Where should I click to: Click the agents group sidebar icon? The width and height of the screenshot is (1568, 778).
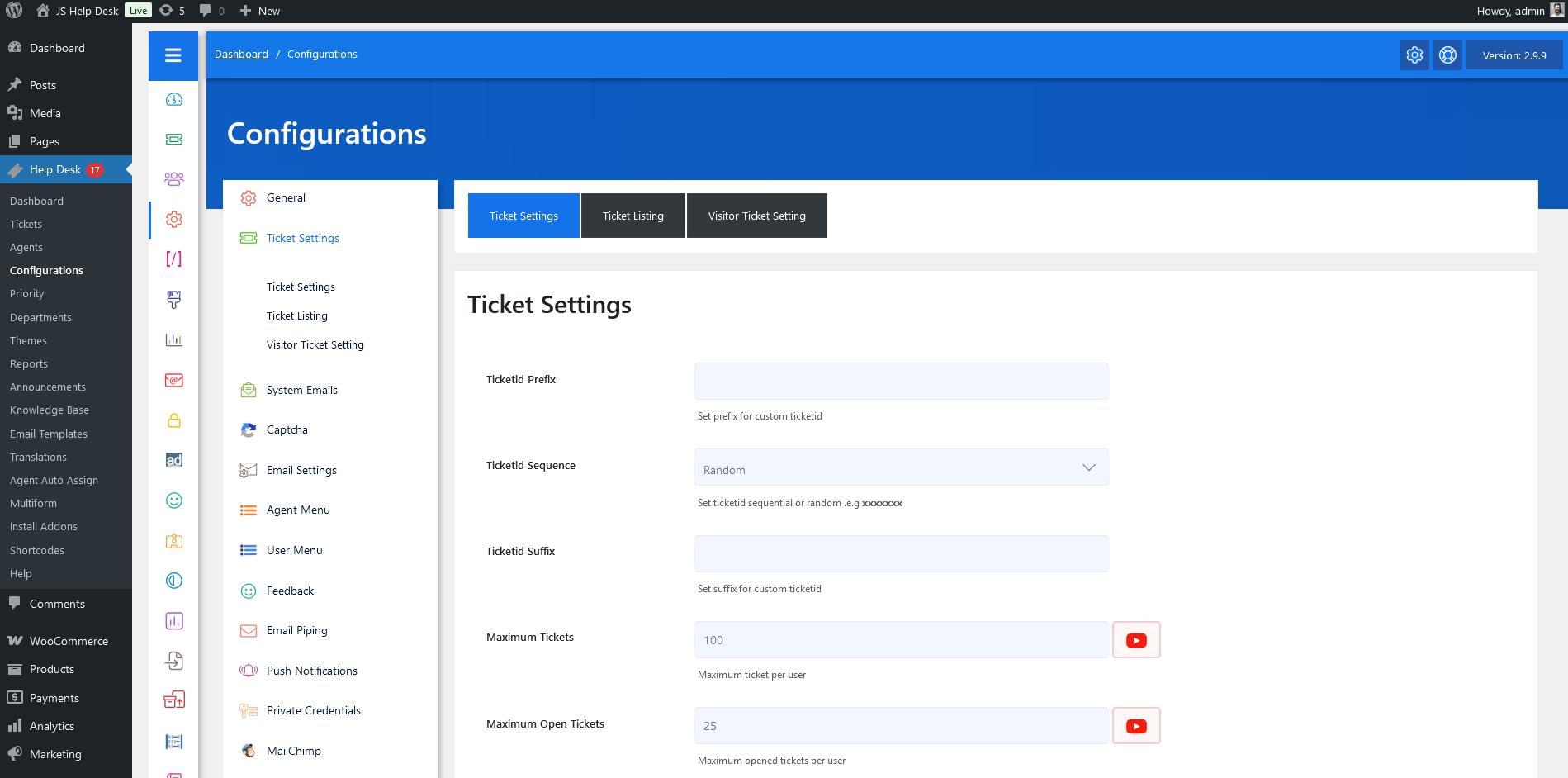click(173, 179)
